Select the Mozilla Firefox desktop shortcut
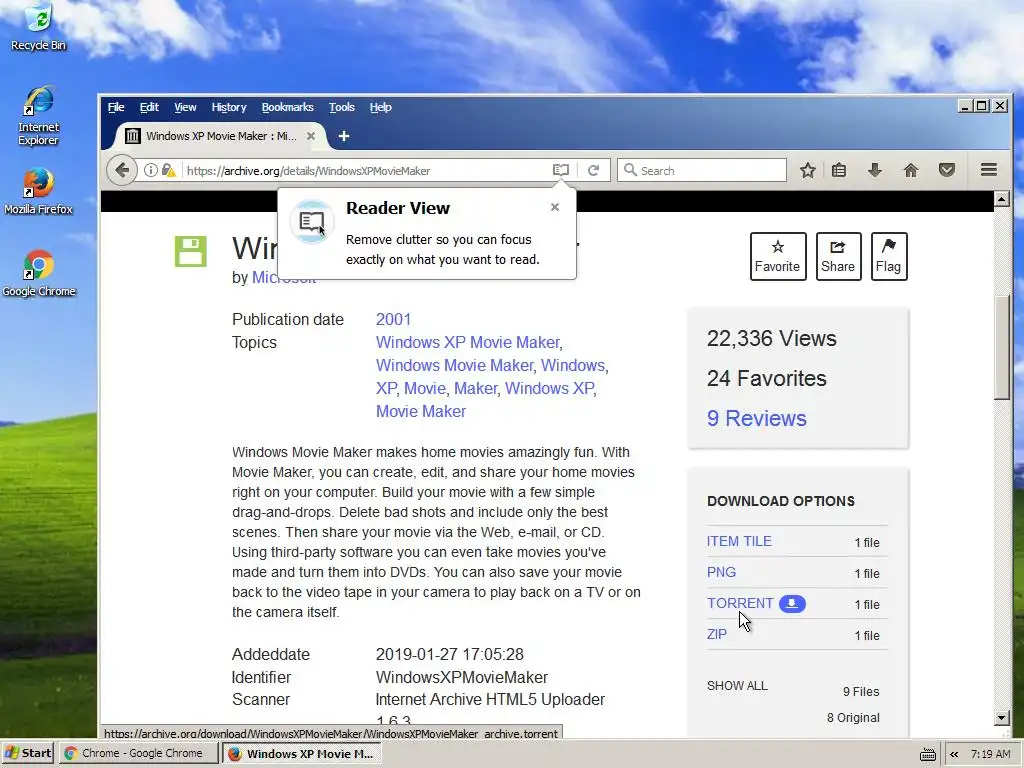 [x=39, y=191]
